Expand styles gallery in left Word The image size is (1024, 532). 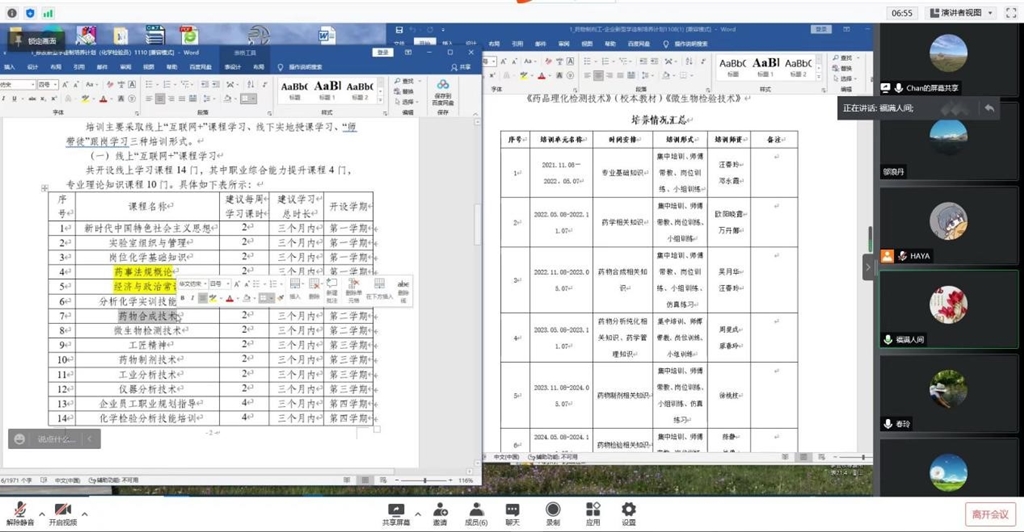(x=382, y=99)
